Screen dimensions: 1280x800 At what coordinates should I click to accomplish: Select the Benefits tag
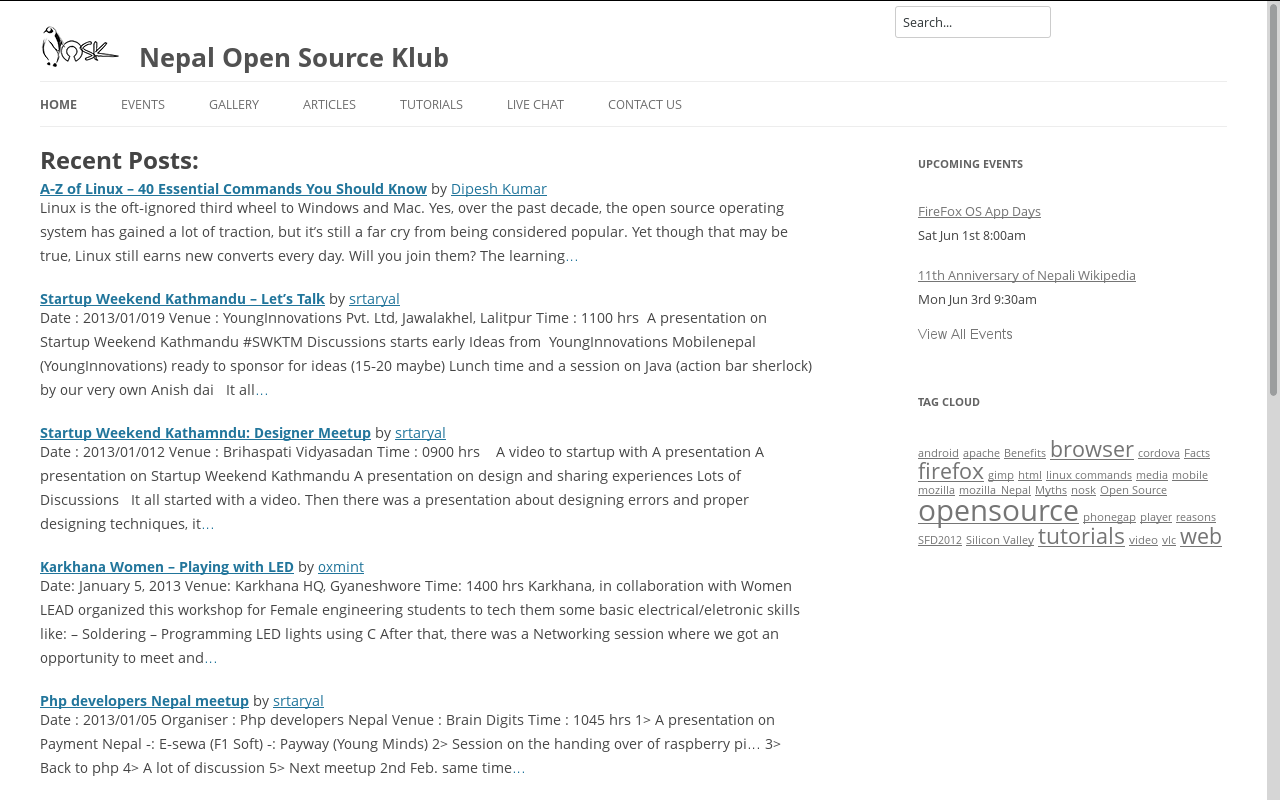point(1025,453)
